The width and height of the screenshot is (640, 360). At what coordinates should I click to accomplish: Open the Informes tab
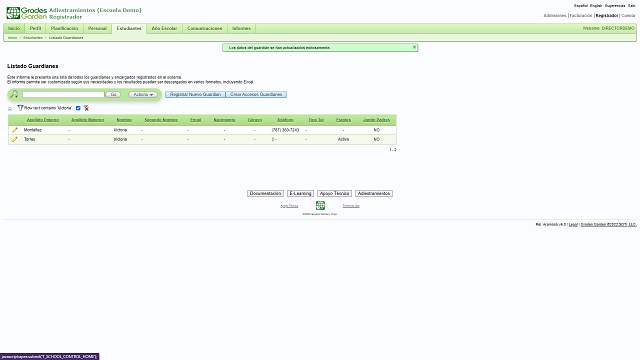(241, 28)
